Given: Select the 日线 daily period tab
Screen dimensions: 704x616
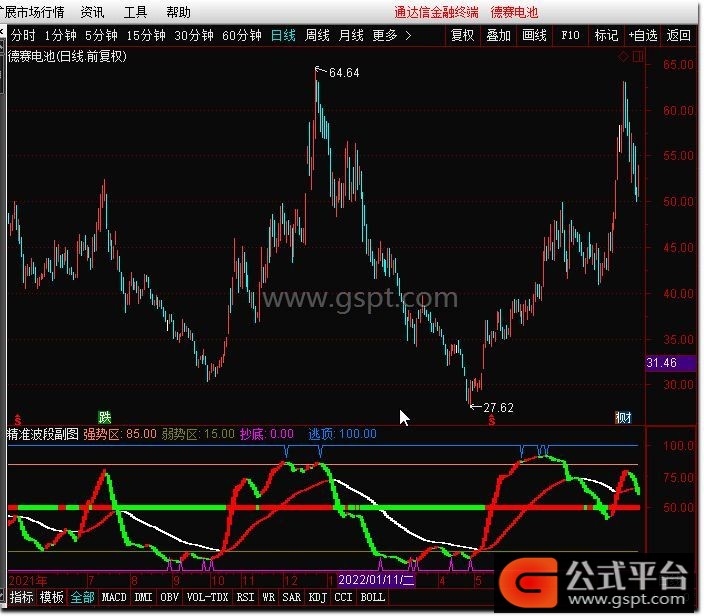Looking at the screenshot, I should (283, 35).
